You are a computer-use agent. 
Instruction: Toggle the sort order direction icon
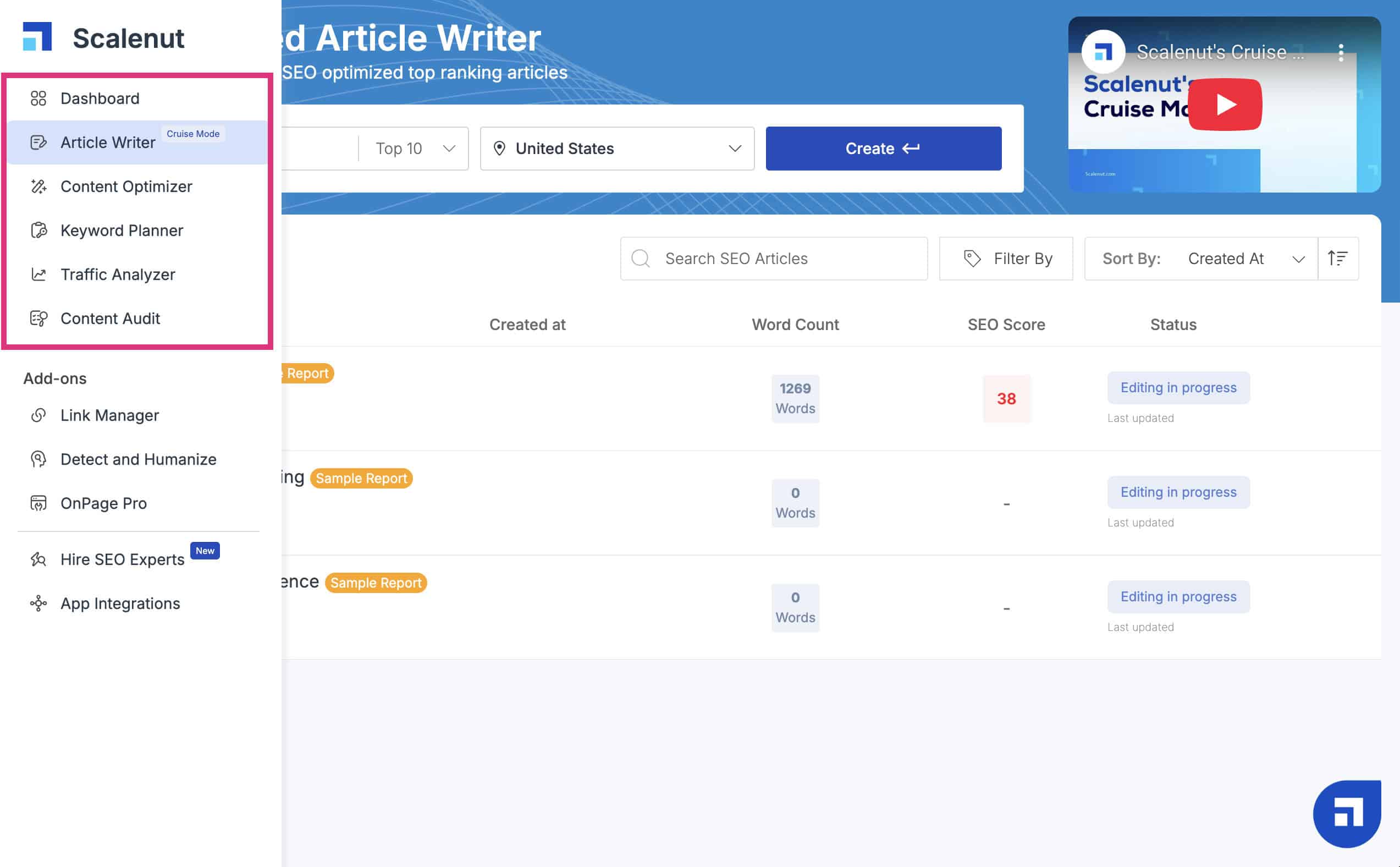(x=1337, y=259)
